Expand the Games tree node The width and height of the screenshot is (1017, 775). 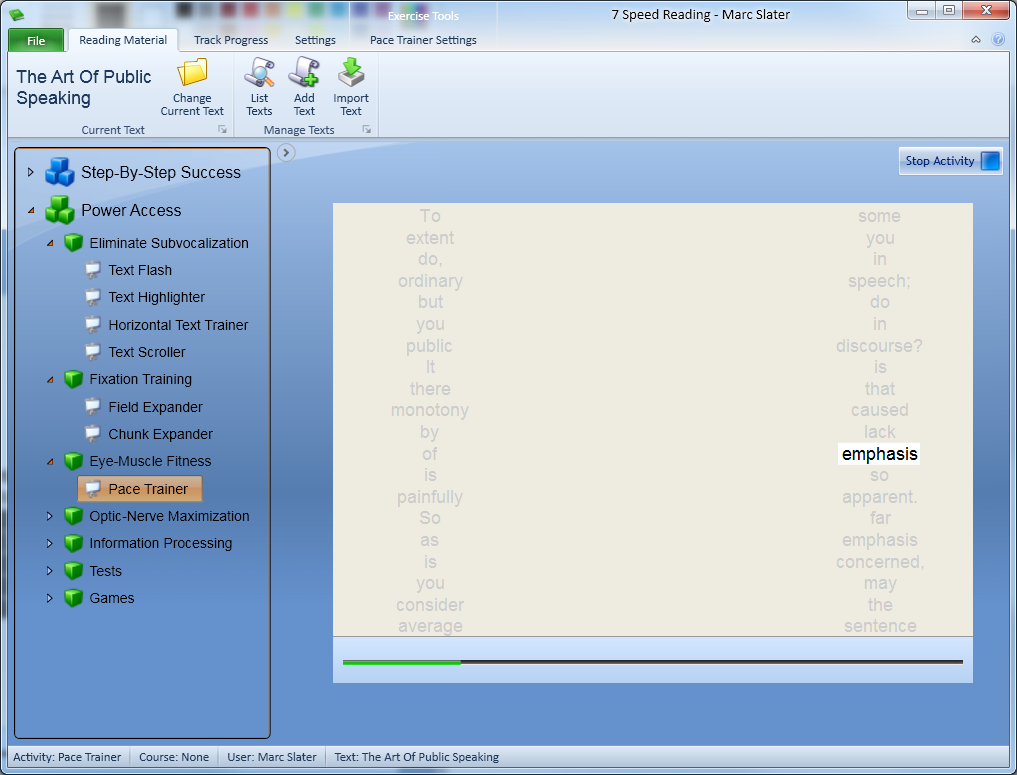tap(50, 598)
